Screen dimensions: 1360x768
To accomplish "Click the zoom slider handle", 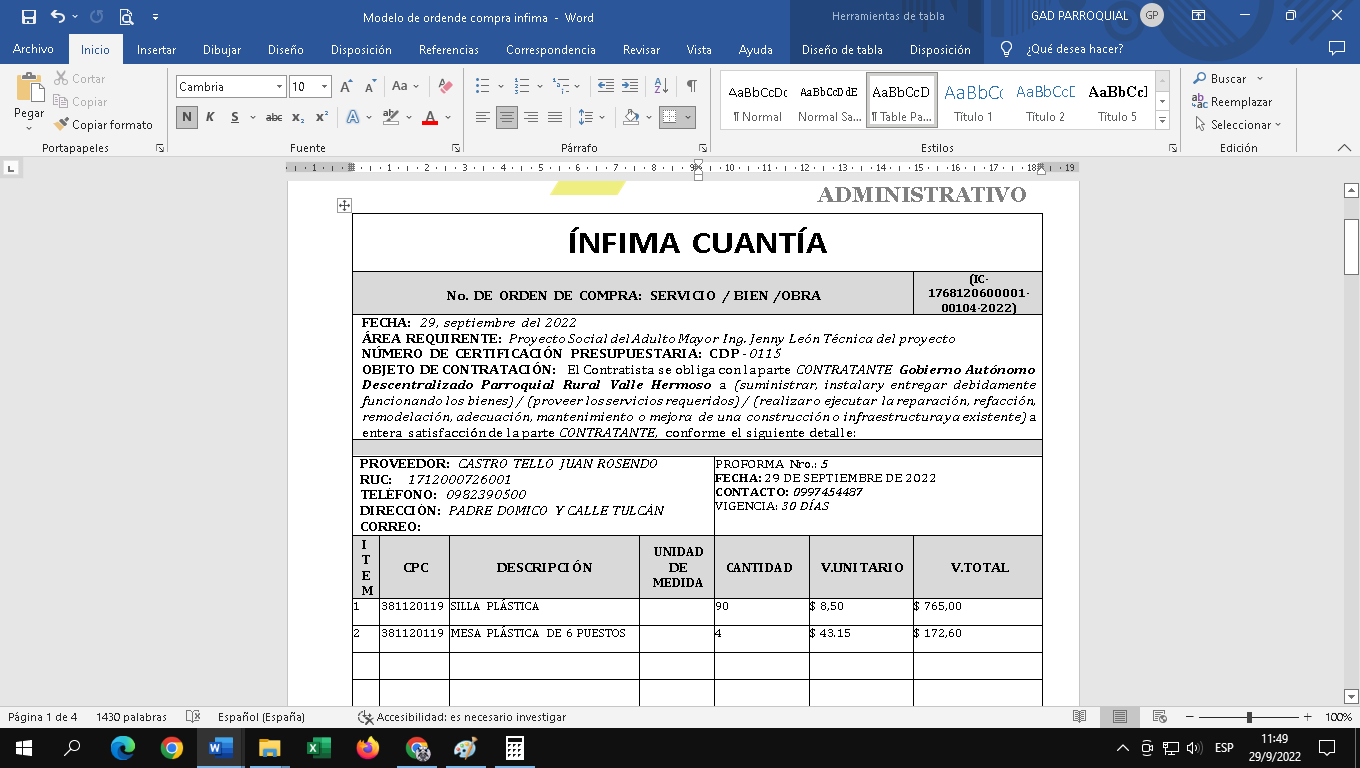I will pos(1249,717).
